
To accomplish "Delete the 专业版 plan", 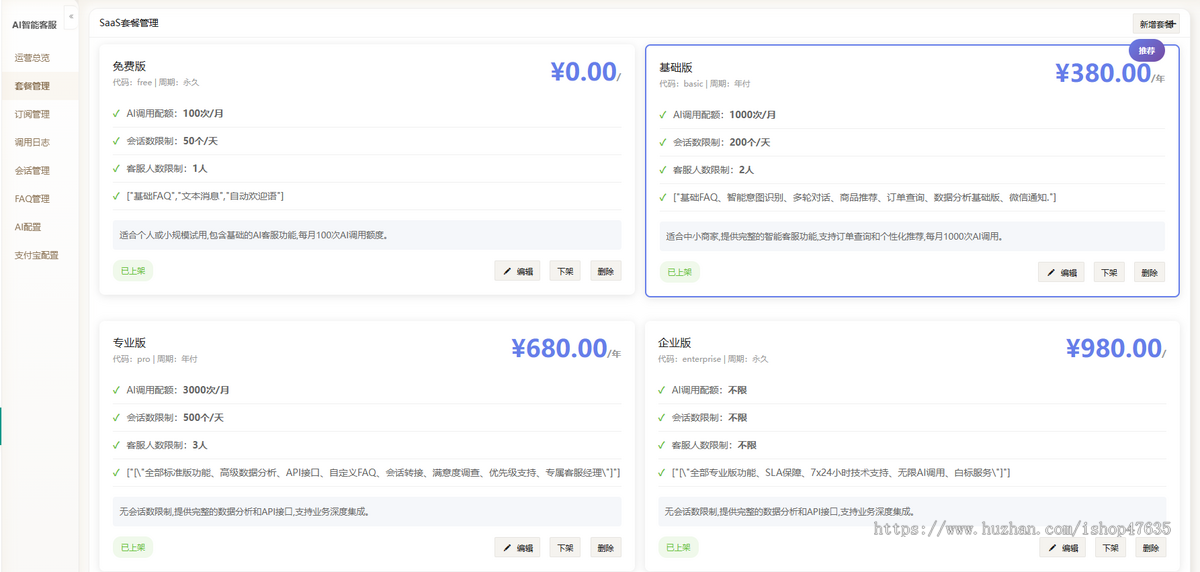I will 605,547.
